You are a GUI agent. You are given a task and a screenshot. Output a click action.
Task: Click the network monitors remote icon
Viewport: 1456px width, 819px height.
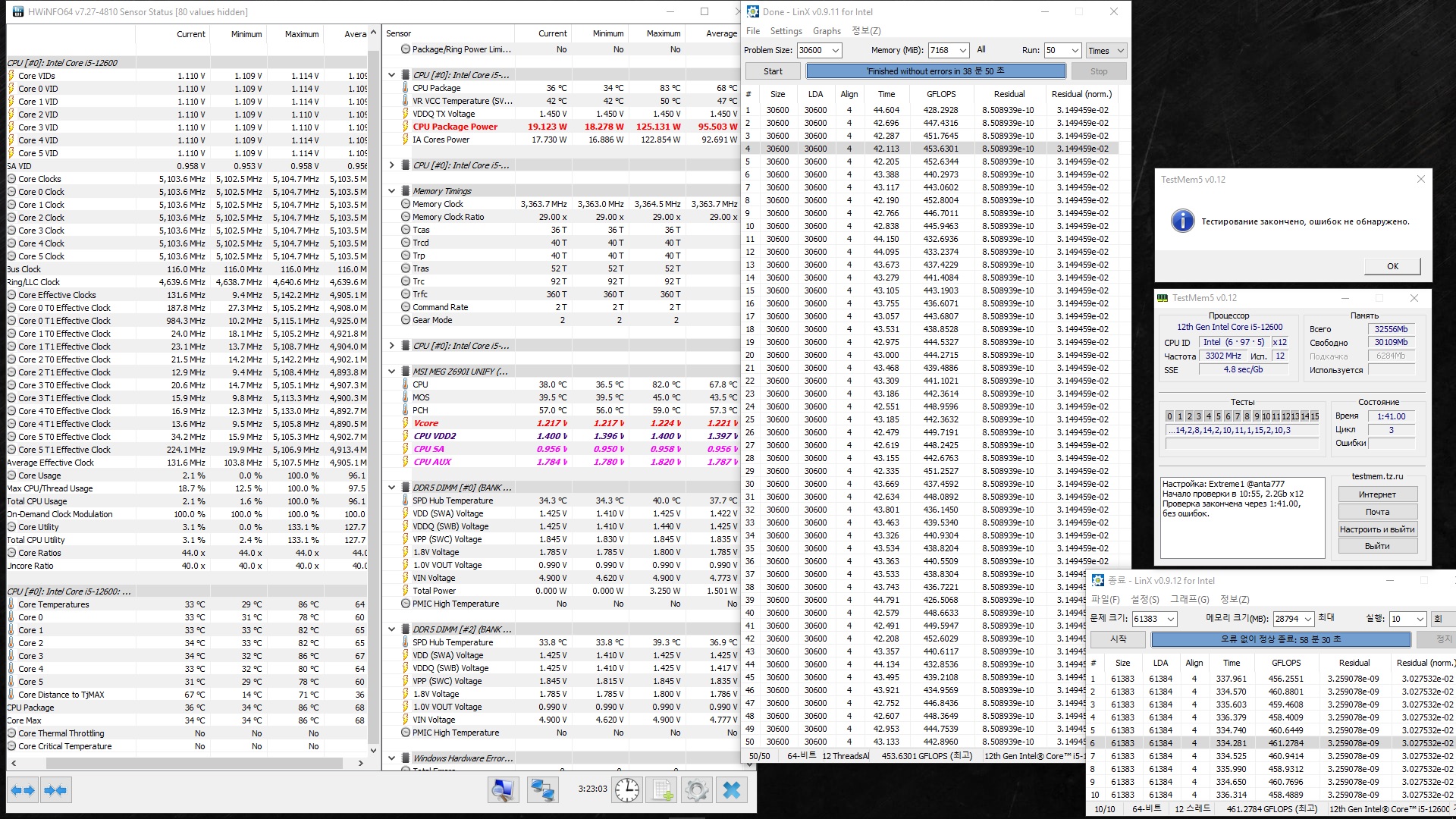[542, 790]
